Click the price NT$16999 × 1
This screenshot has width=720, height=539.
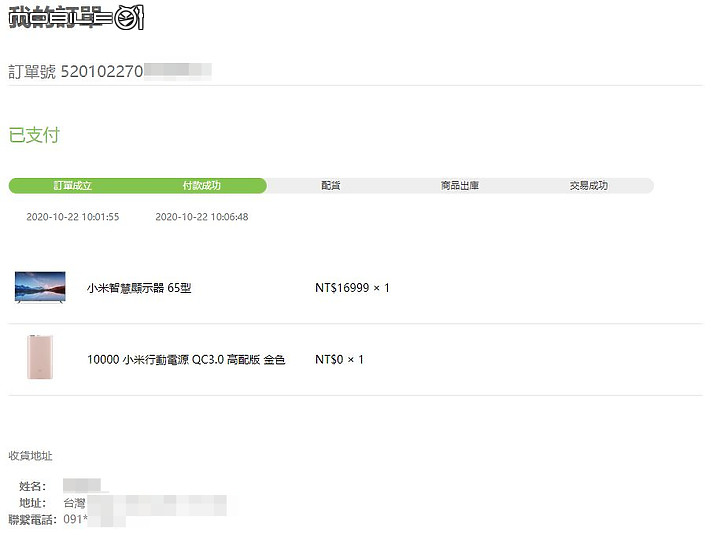352,288
